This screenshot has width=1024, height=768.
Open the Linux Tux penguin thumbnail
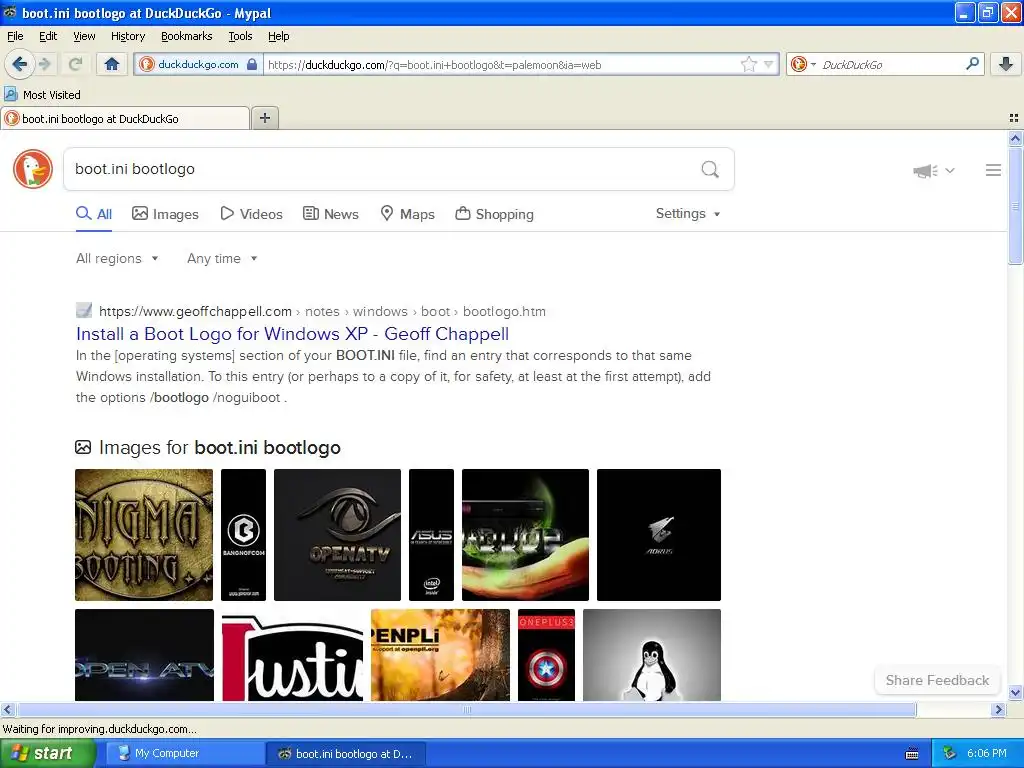[652, 655]
